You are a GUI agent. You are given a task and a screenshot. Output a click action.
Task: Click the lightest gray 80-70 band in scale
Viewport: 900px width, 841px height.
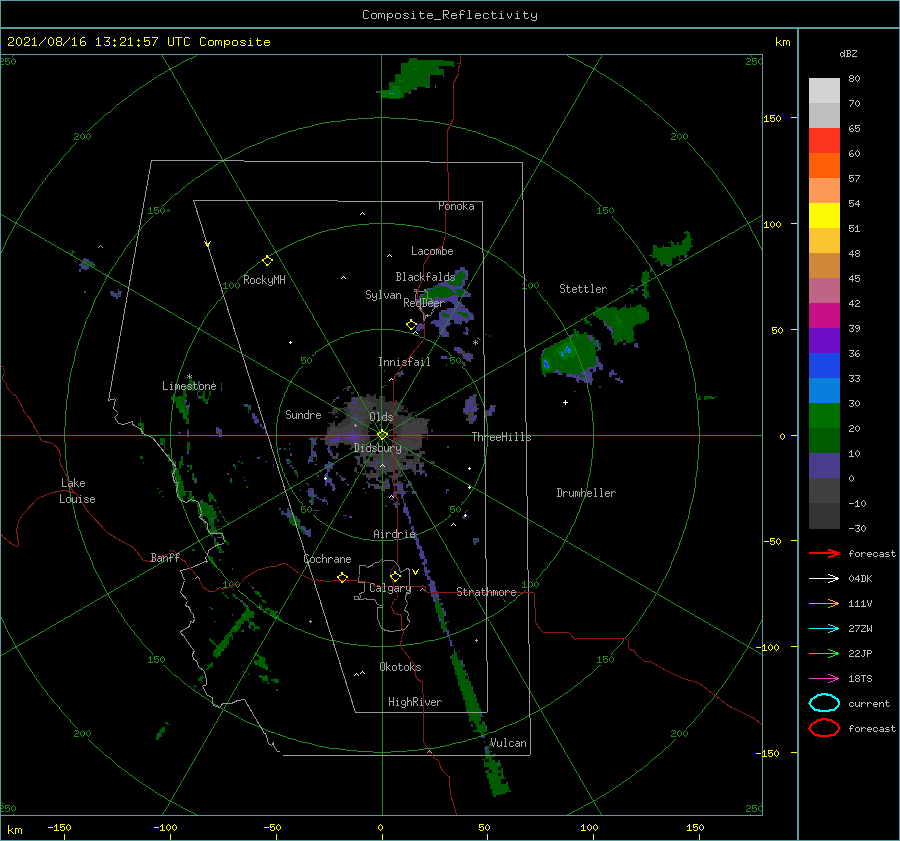tap(824, 91)
